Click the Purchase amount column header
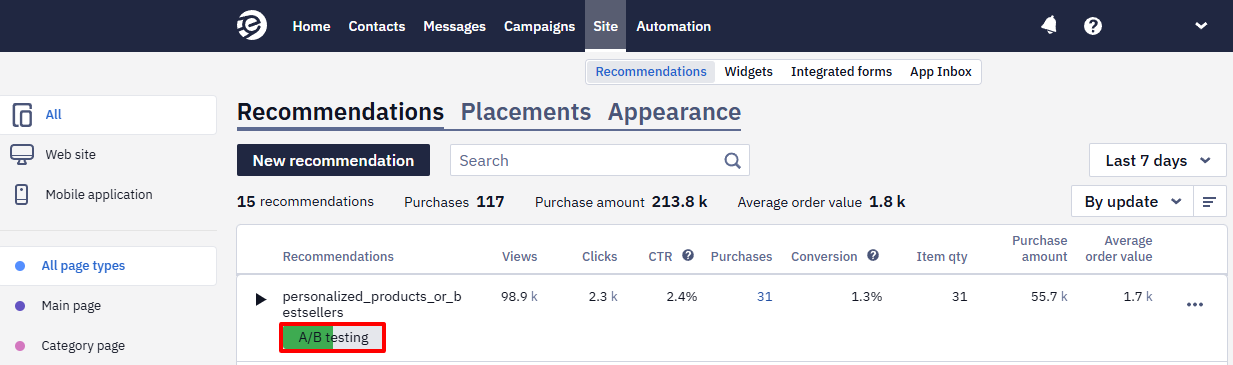The image size is (1233, 365). point(1040,249)
